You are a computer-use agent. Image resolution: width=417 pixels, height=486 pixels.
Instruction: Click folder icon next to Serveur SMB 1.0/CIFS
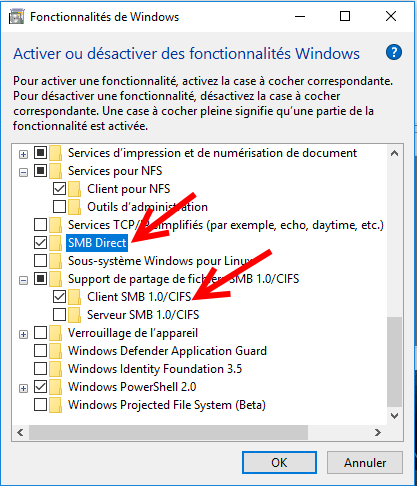tap(75, 315)
